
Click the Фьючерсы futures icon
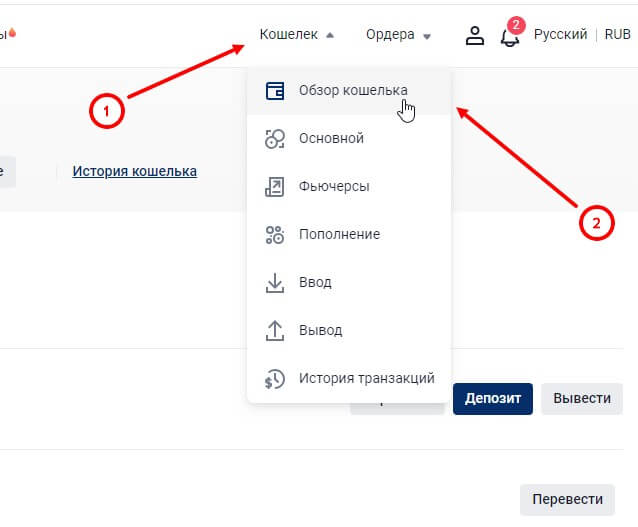[275, 187]
